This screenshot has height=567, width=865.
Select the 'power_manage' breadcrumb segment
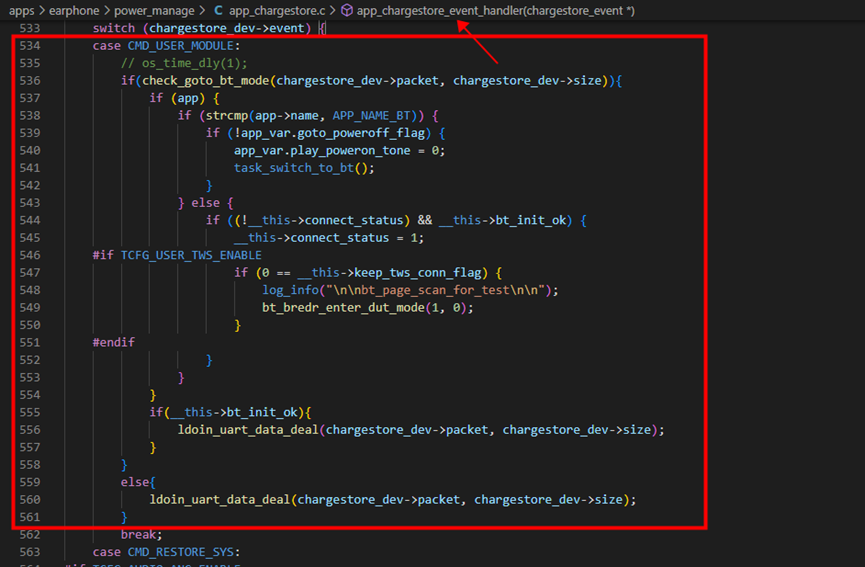point(154,10)
